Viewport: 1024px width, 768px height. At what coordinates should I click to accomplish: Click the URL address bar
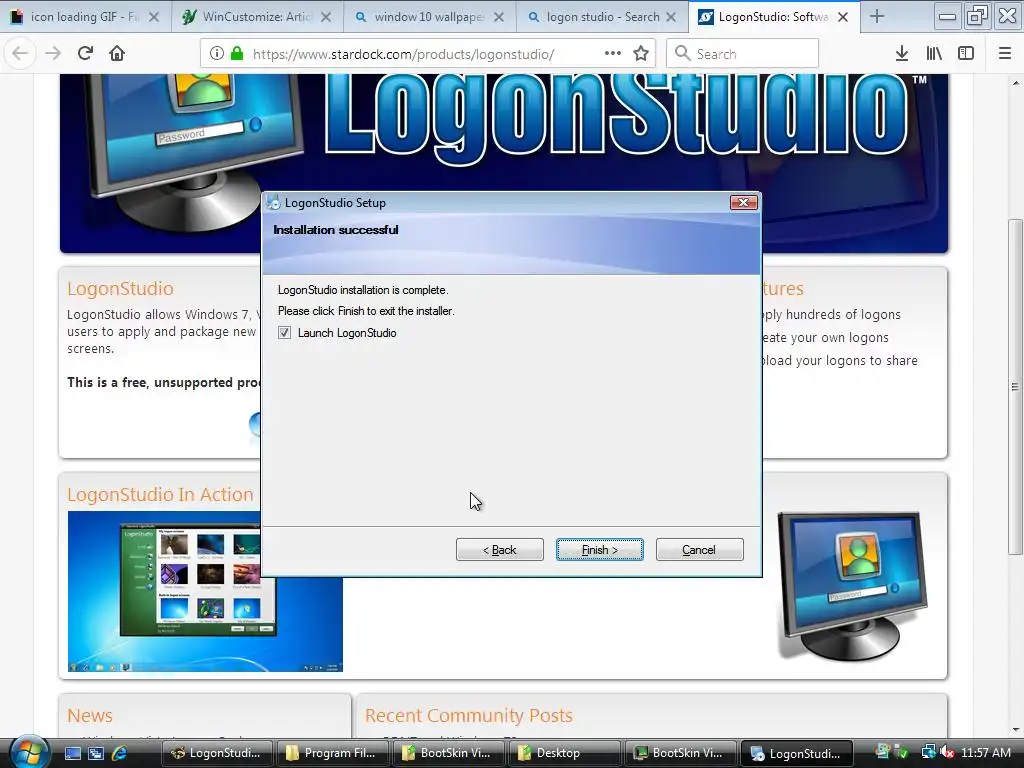coord(428,54)
